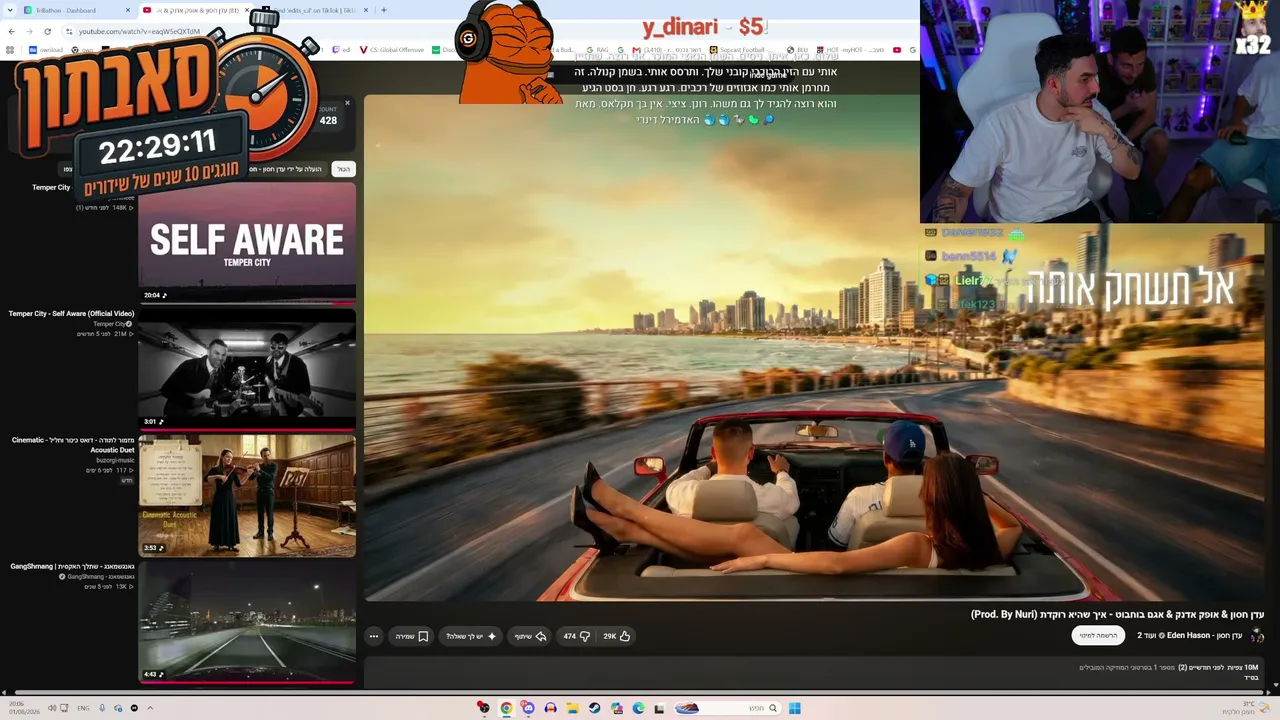Open Chrome from the taskbar

[506, 708]
